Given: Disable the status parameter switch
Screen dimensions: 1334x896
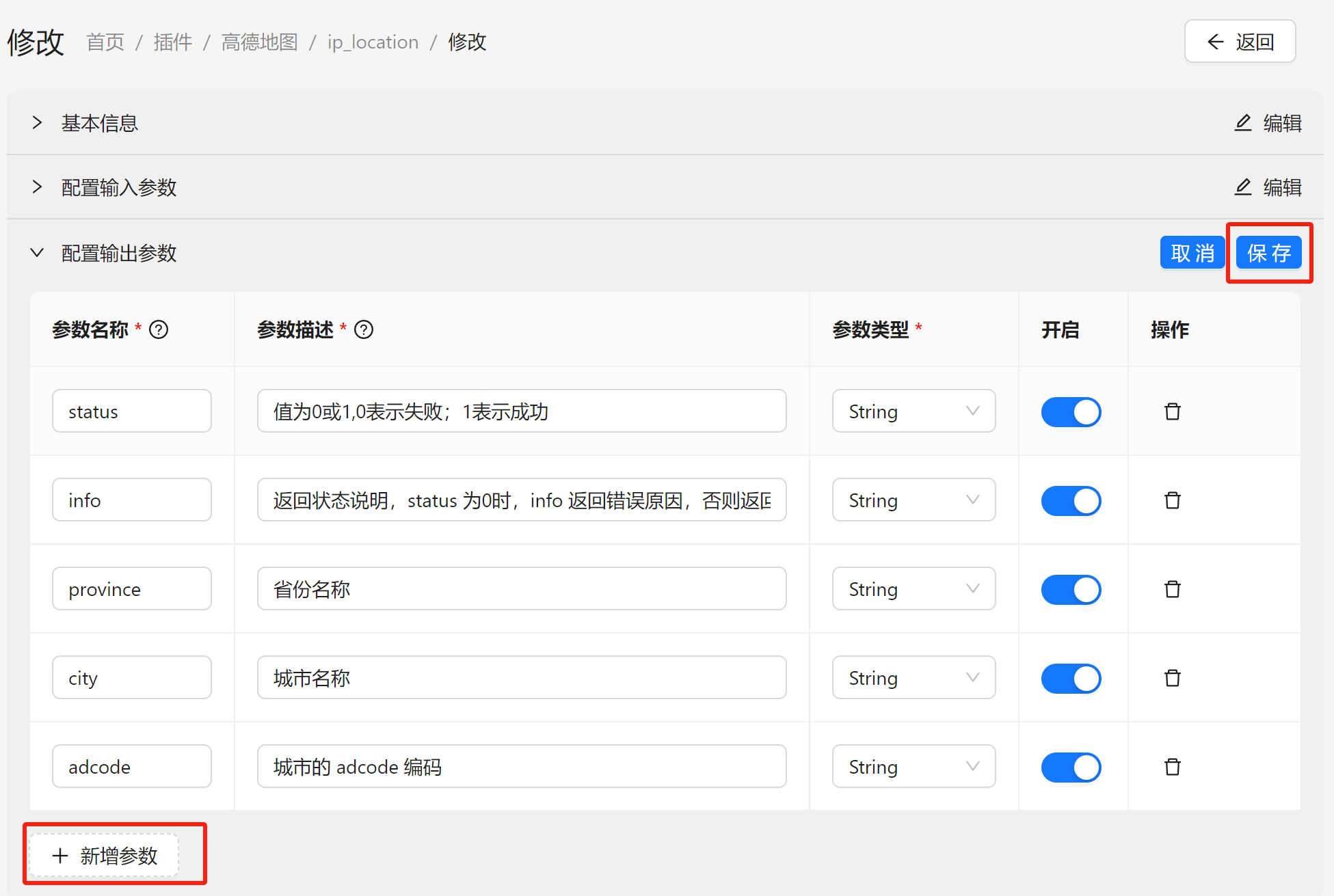Looking at the screenshot, I should pos(1071,412).
